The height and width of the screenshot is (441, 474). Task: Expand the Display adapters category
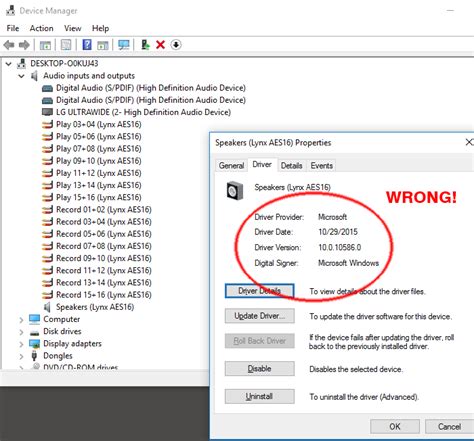click(x=21, y=344)
